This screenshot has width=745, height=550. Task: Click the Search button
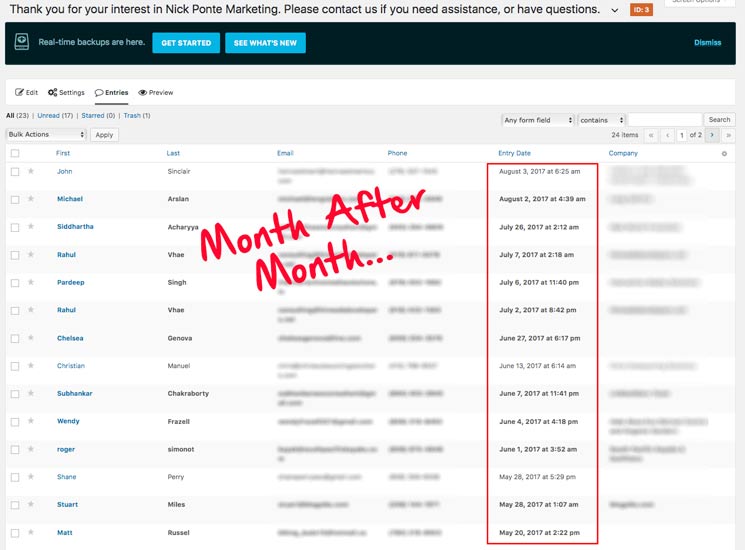pos(719,120)
